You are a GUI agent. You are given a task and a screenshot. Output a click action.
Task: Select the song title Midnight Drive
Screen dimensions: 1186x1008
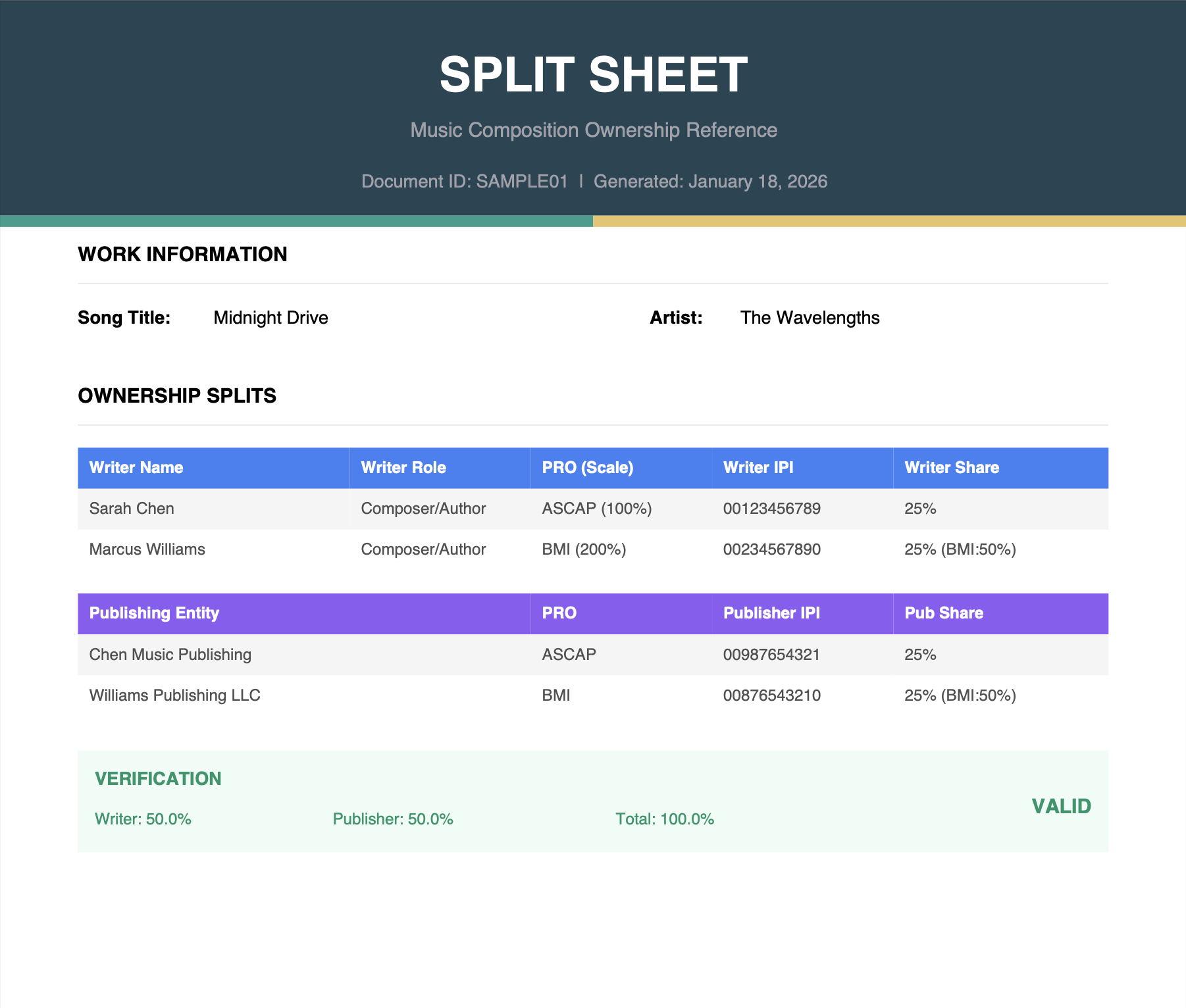tap(271, 318)
